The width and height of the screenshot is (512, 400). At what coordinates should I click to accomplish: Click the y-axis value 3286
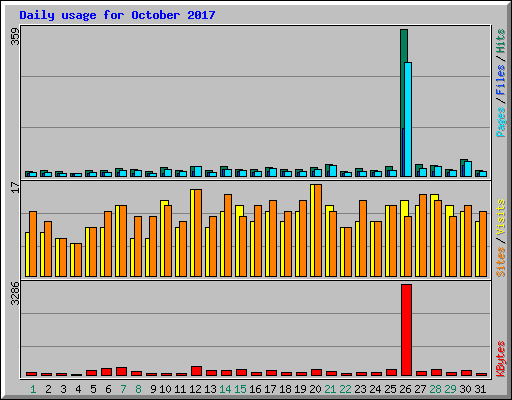[15, 293]
